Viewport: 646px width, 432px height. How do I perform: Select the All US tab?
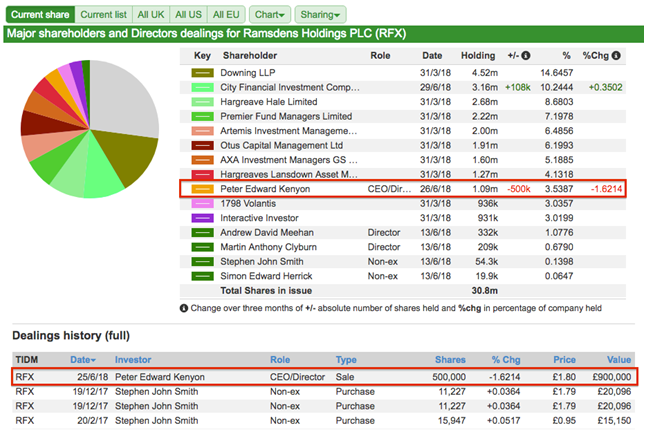tap(188, 15)
